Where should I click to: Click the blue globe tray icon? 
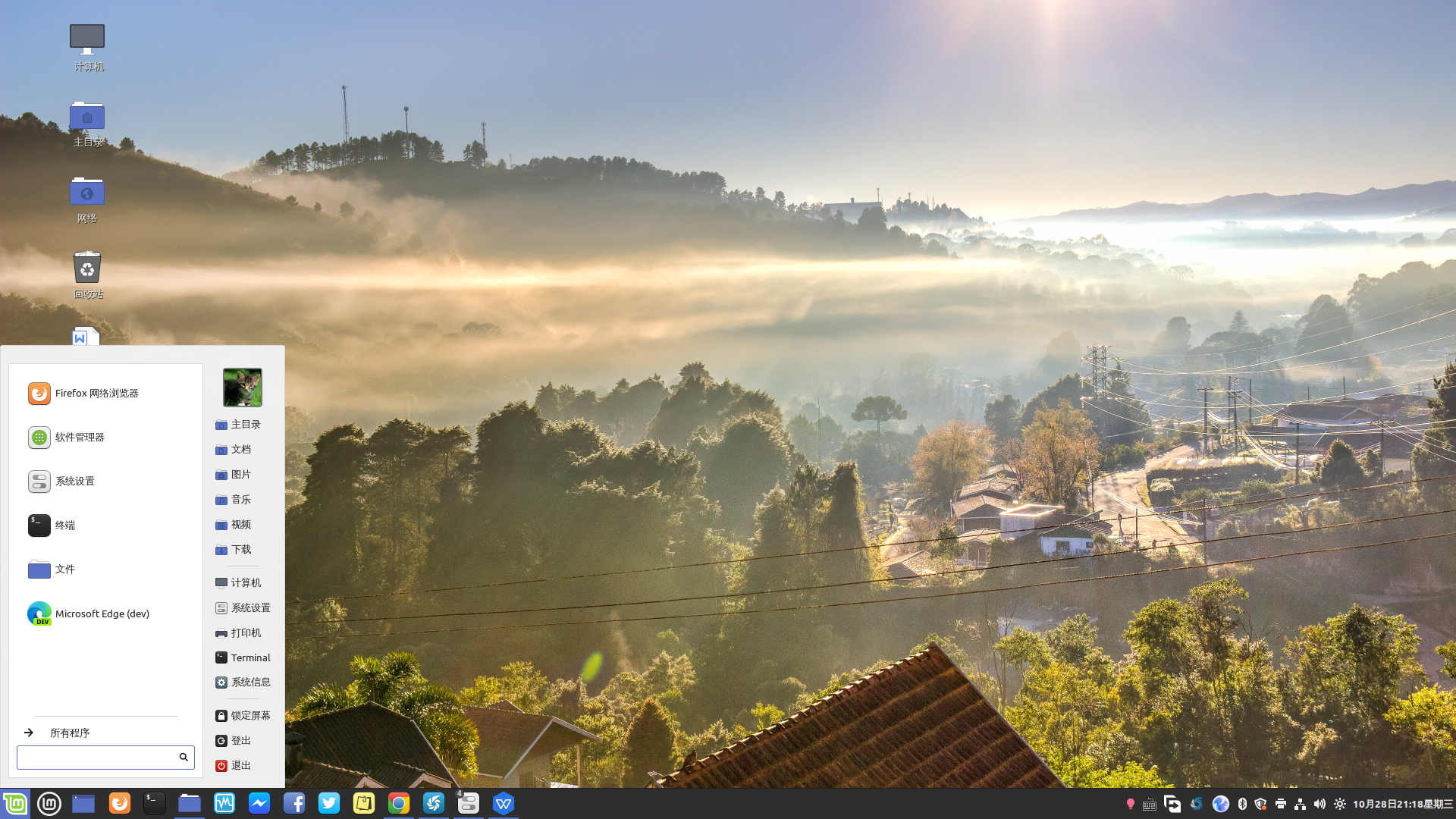pyautogui.click(x=1221, y=805)
